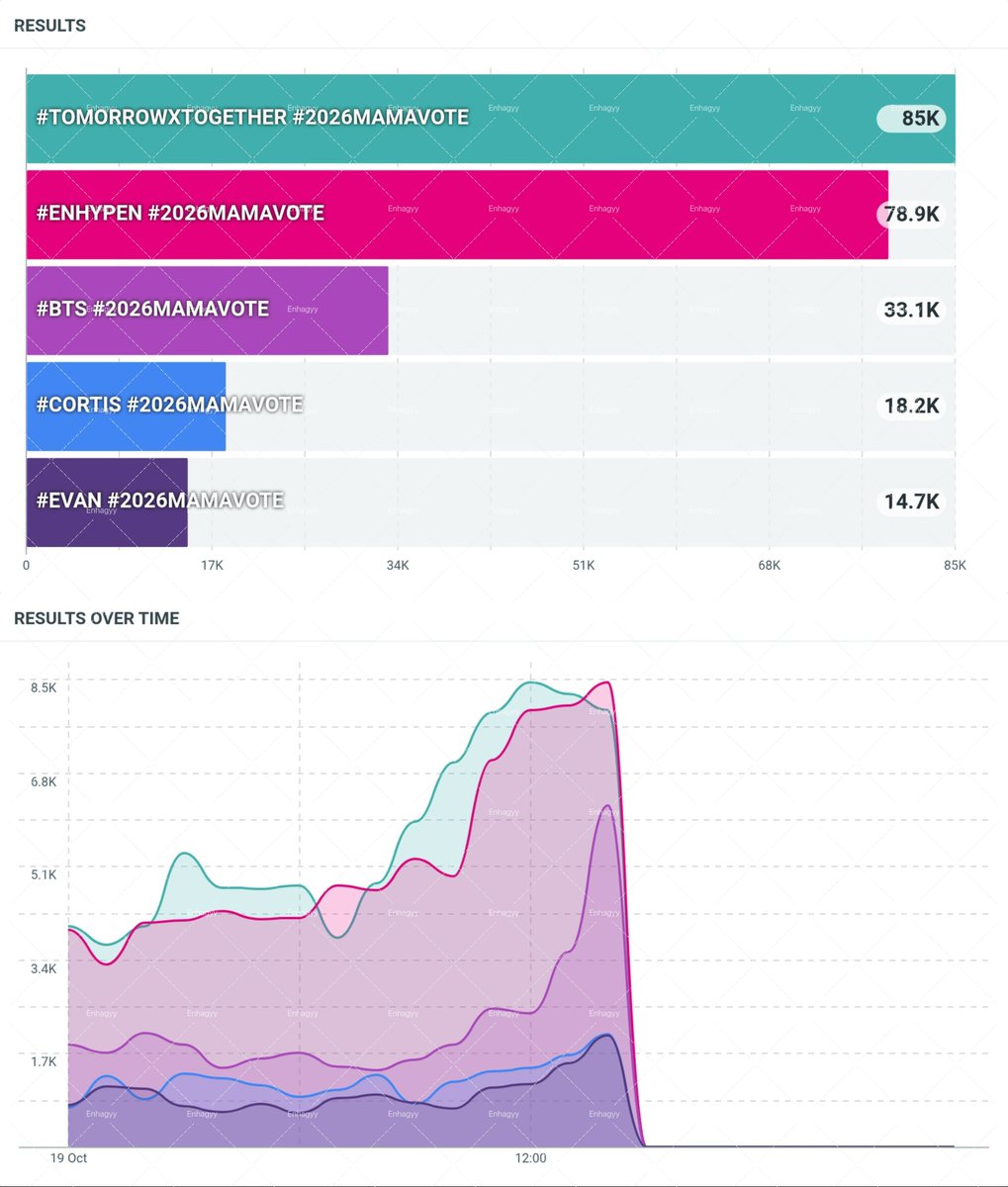Click the 17K x-axis label

tap(212, 566)
